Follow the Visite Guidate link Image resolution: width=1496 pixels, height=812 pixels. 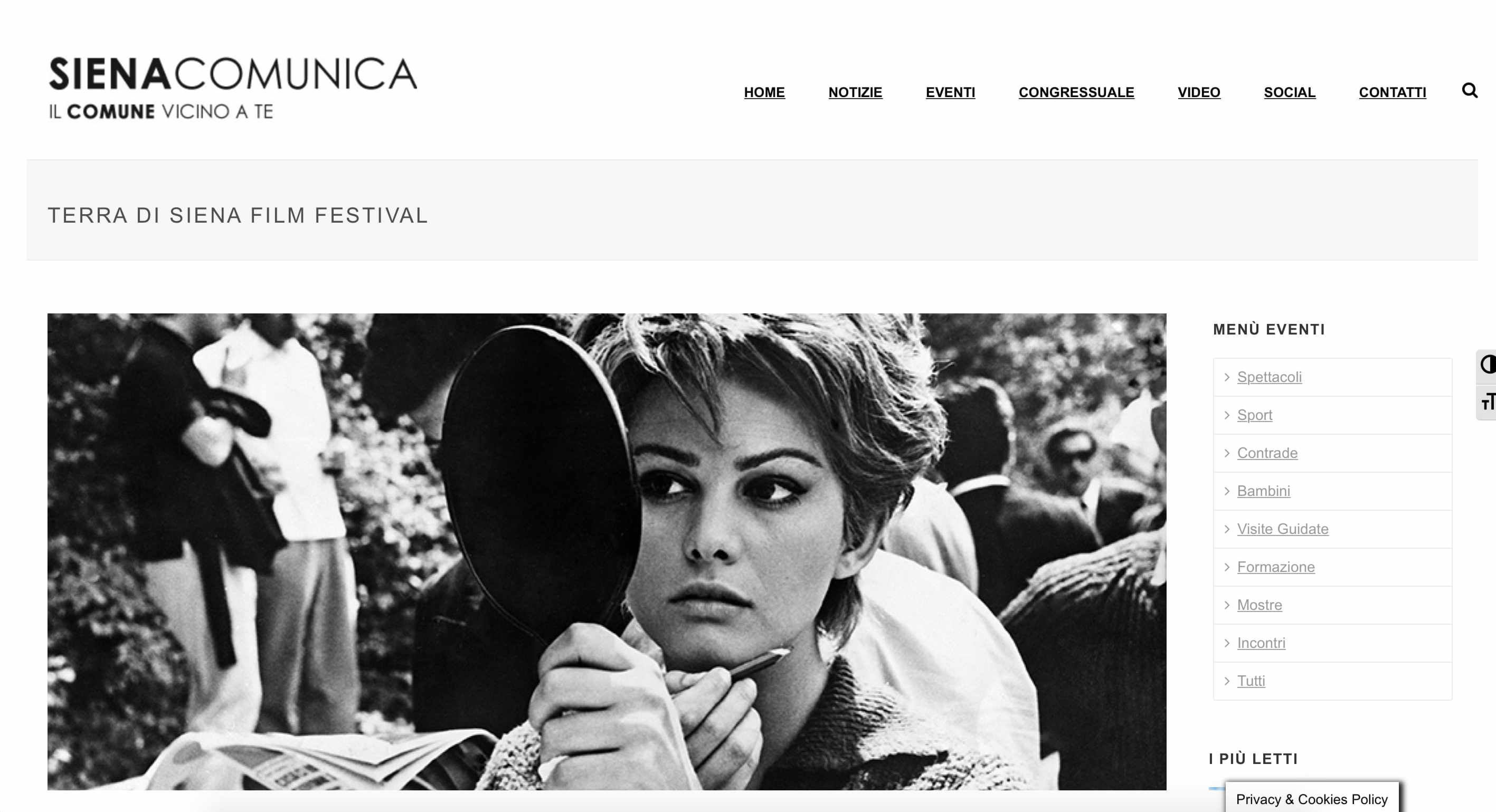(1282, 529)
